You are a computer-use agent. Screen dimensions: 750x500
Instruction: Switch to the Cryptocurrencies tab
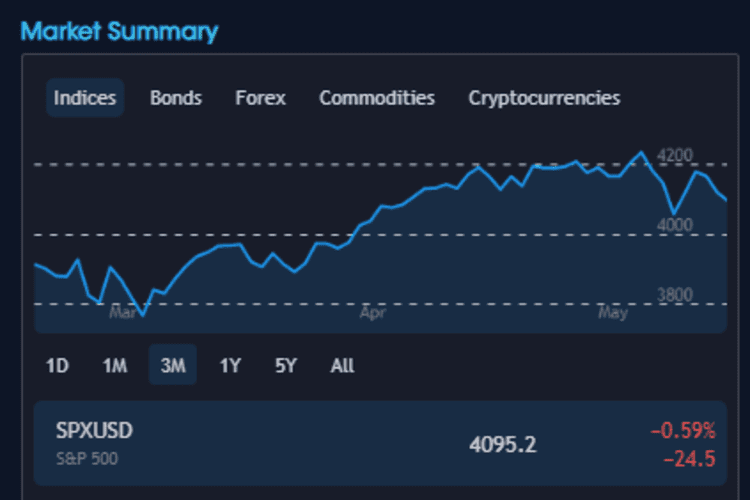pos(544,98)
